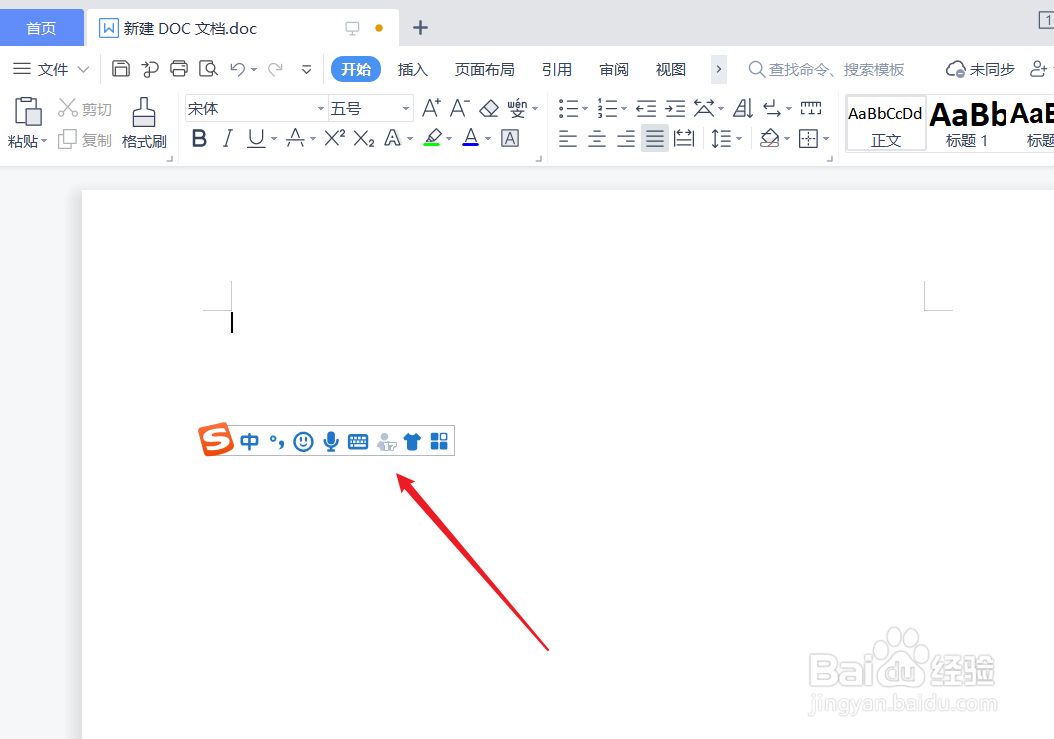
Task: Toggle Underline formatting
Action: (x=256, y=139)
